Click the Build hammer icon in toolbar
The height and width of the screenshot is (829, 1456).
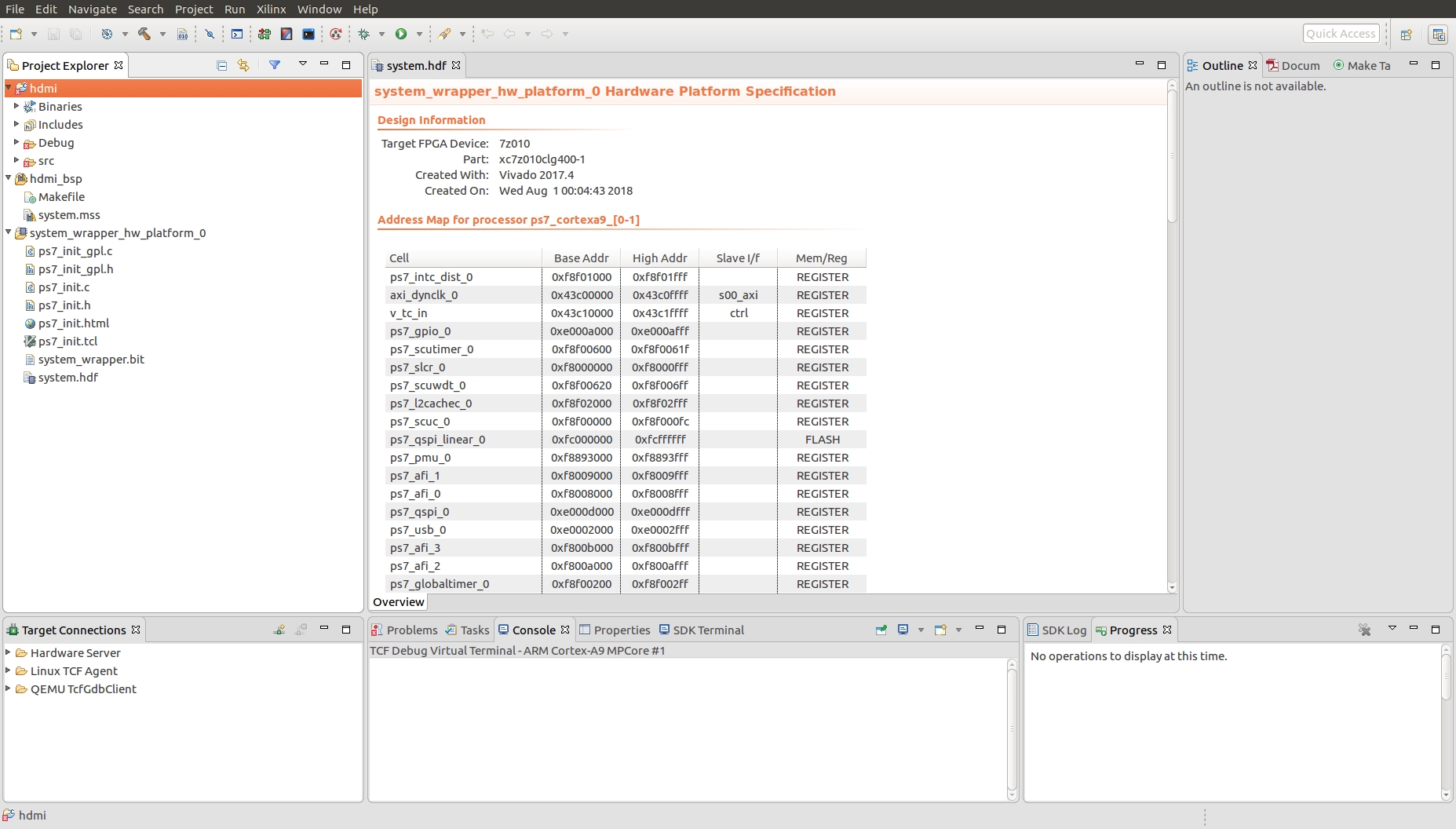144,34
